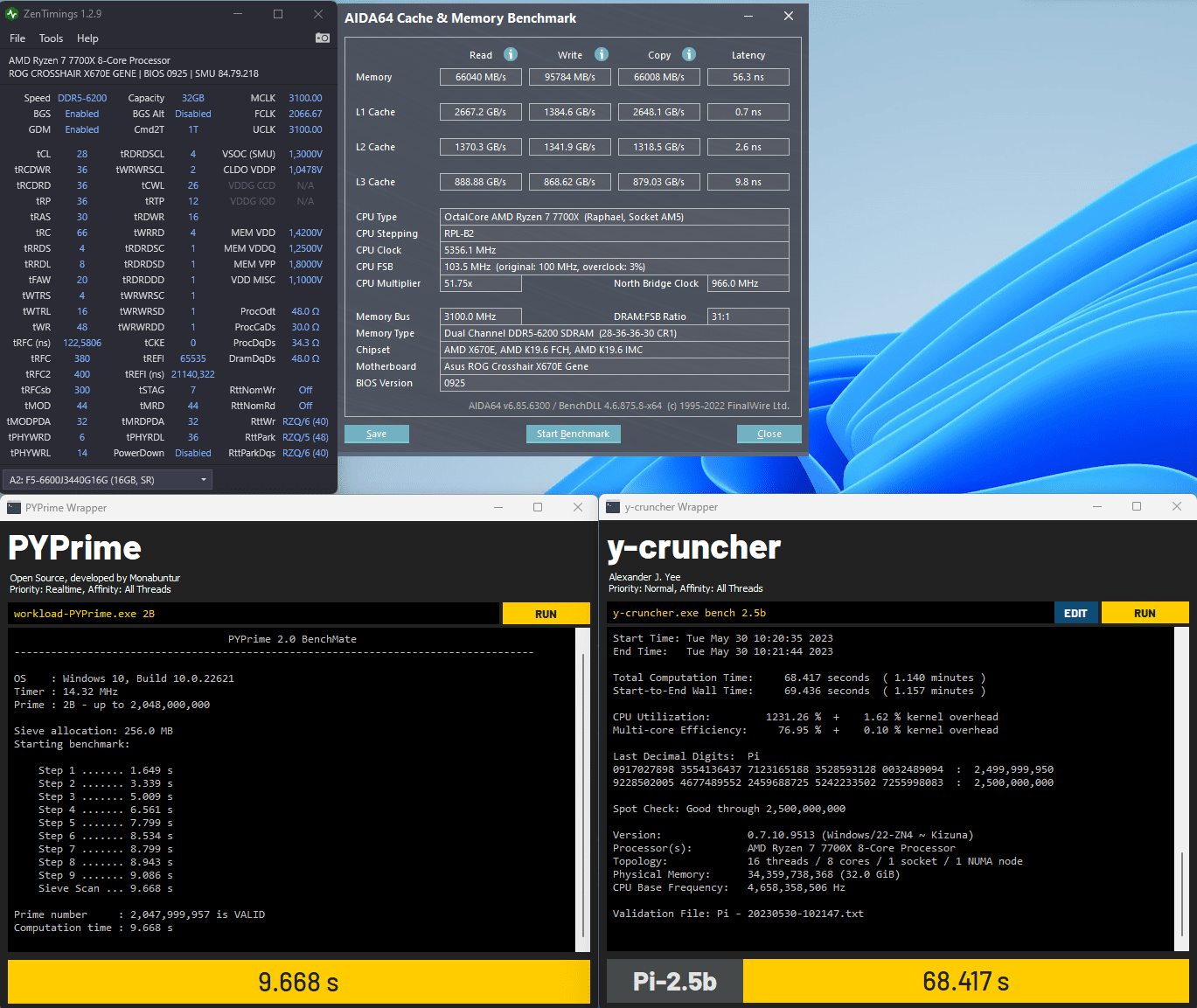Maximize the PYPrime Wrapper window
Screen dimensions: 1197x1008
pyautogui.click(x=538, y=507)
